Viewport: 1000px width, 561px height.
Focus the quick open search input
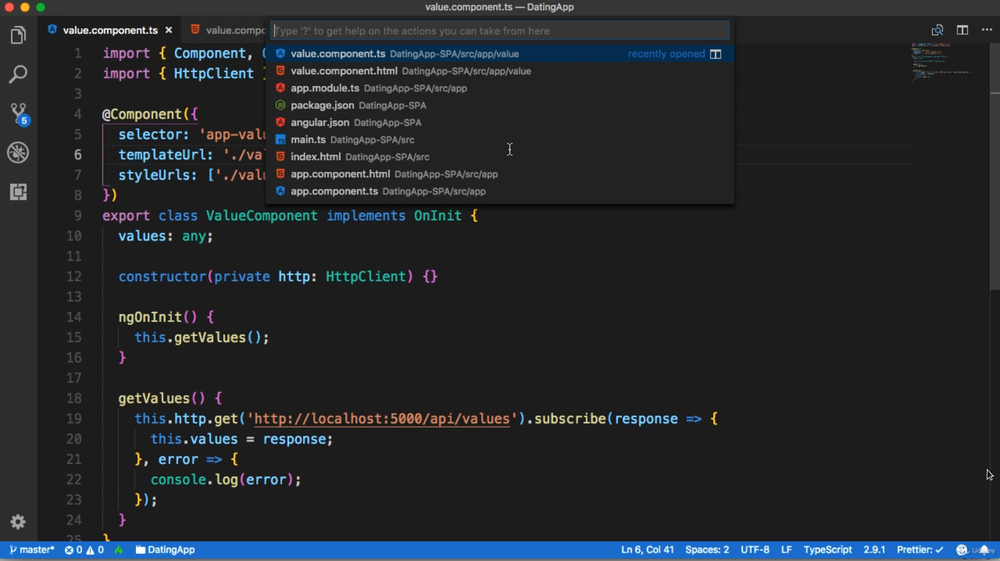pyautogui.click(x=500, y=31)
